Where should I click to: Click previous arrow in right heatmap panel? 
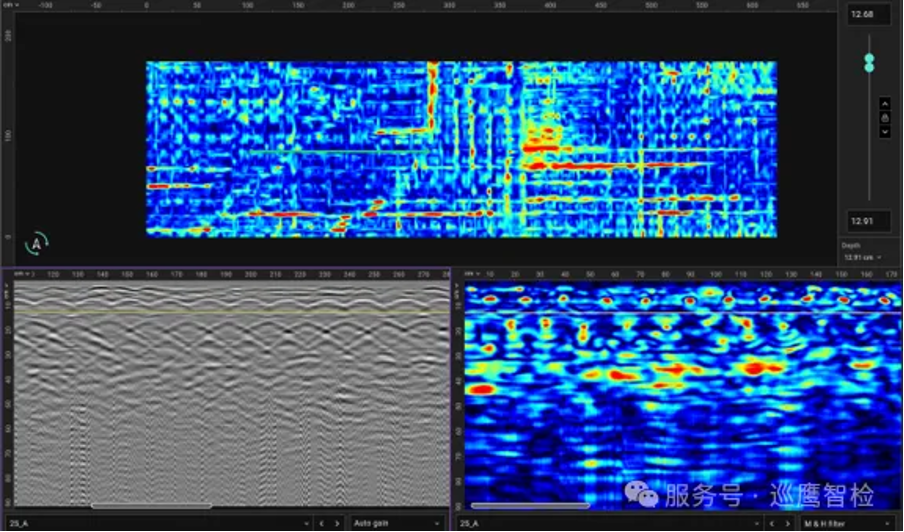point(769,523)
